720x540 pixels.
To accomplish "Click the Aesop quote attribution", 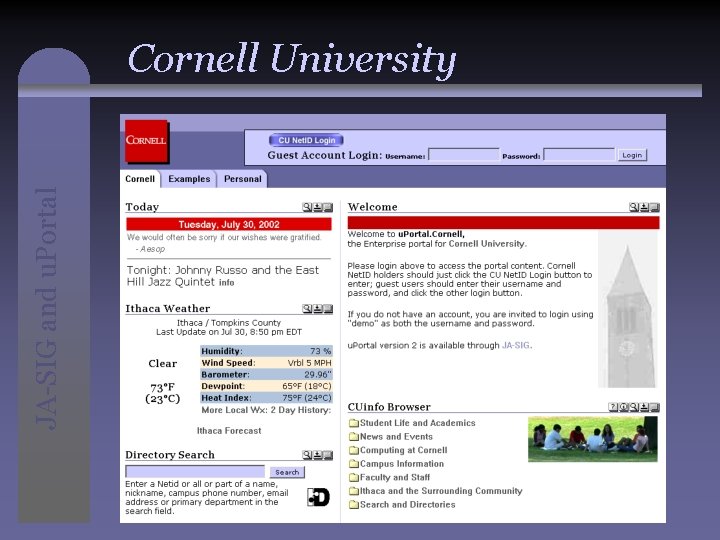I will pos(150,249).
